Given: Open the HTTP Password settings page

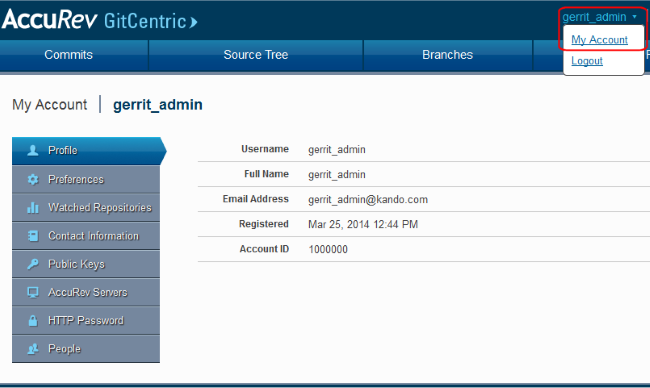Looking at the screenshot, I should click(86, 320).
